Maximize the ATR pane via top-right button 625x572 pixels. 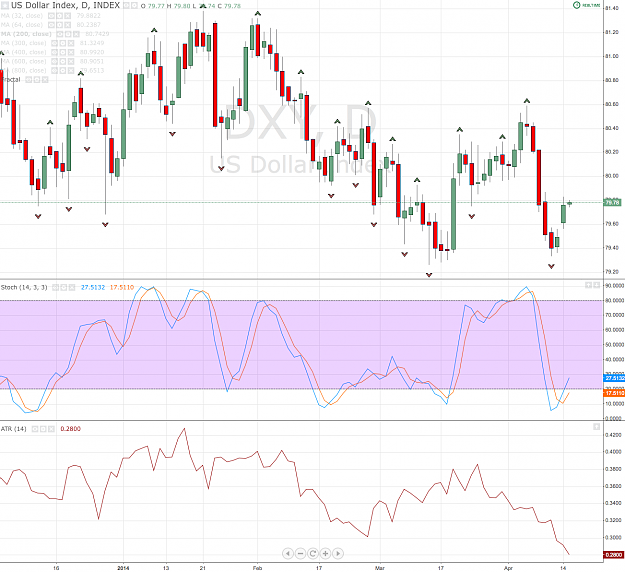(x=596, y=427)
